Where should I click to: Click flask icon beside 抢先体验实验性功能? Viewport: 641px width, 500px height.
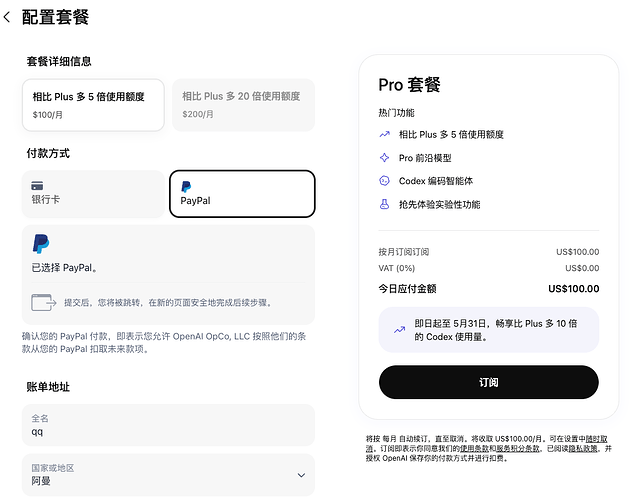pyautogui.click(x=385, y=204)
